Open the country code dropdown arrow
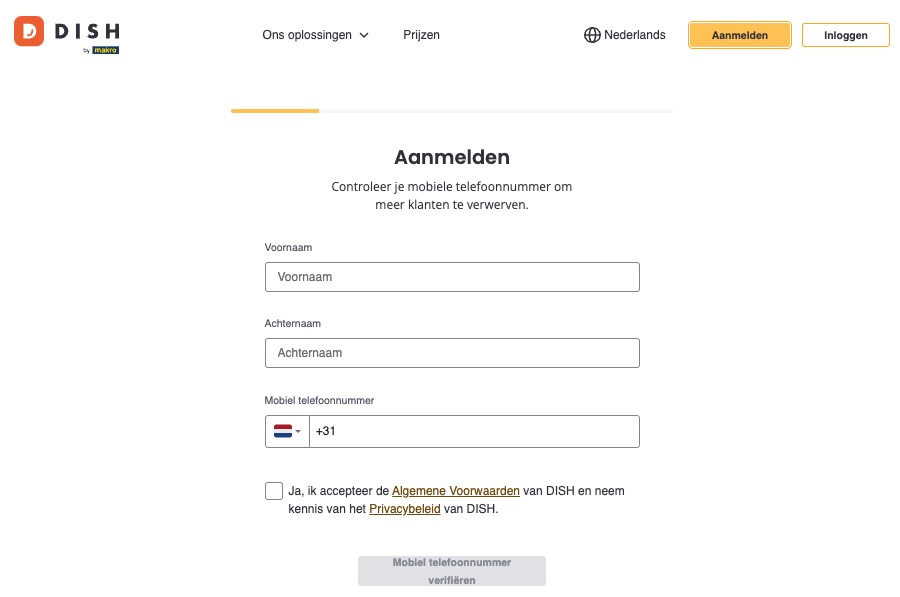Screen dimensions: 900x597 pyautogui.click(x=298, y=431)
